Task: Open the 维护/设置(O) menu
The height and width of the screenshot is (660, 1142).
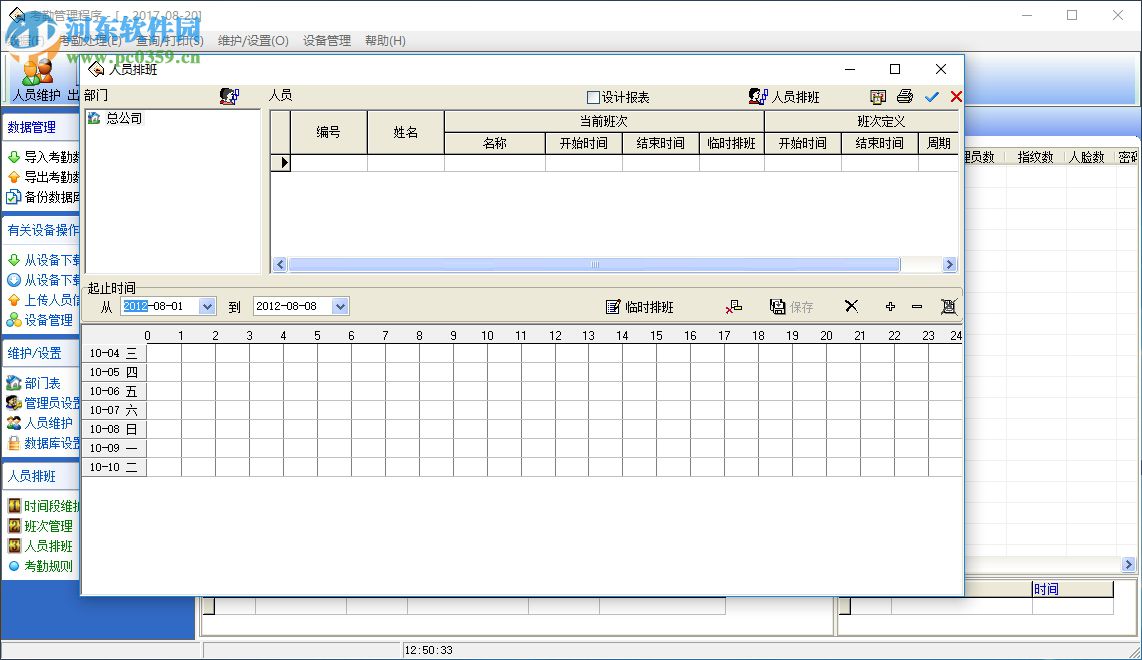Action: click(250, 41)
